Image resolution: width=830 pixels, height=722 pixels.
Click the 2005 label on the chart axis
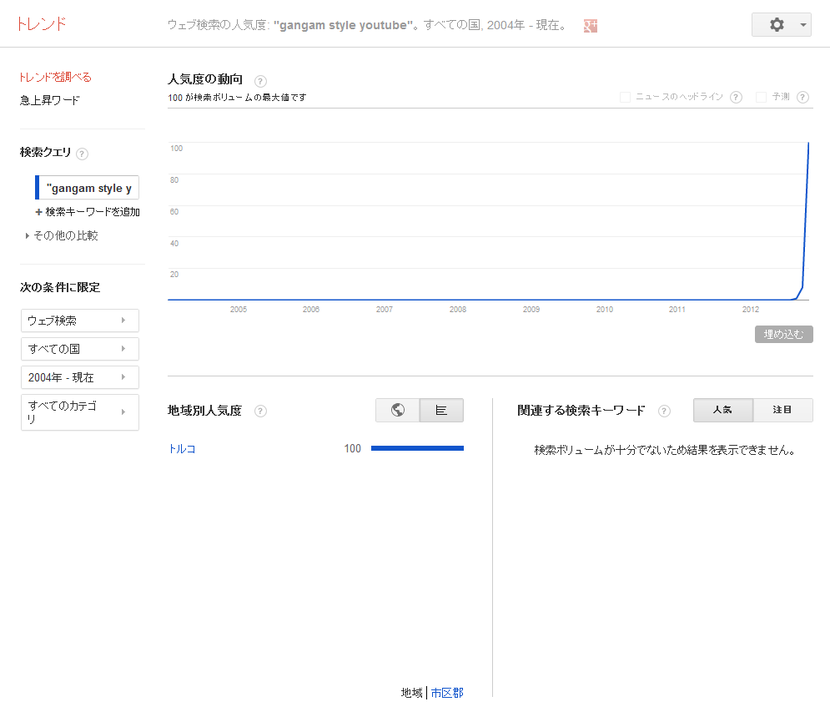tap(238, 309)
